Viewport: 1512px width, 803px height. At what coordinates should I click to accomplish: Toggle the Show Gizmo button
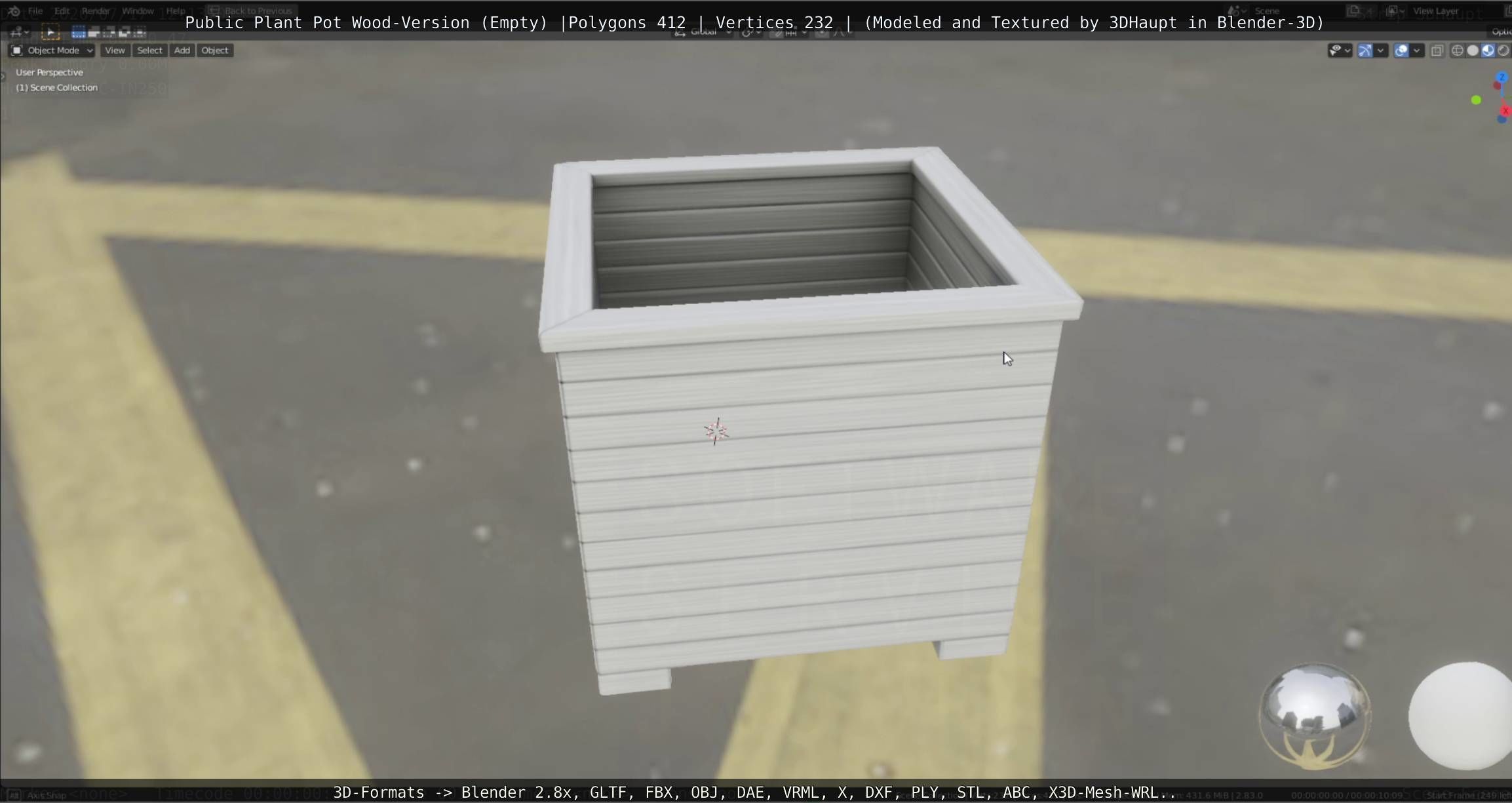1365,50
